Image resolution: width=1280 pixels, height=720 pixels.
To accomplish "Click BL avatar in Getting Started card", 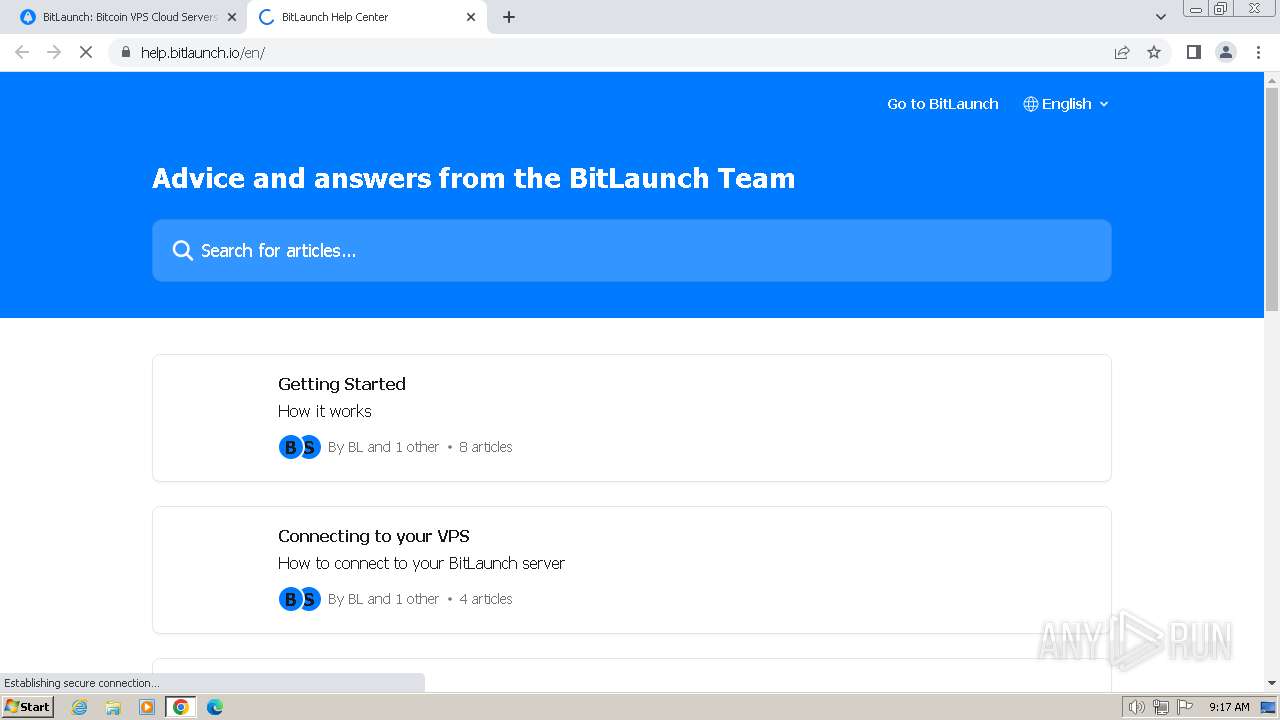I will coord(290,447).
